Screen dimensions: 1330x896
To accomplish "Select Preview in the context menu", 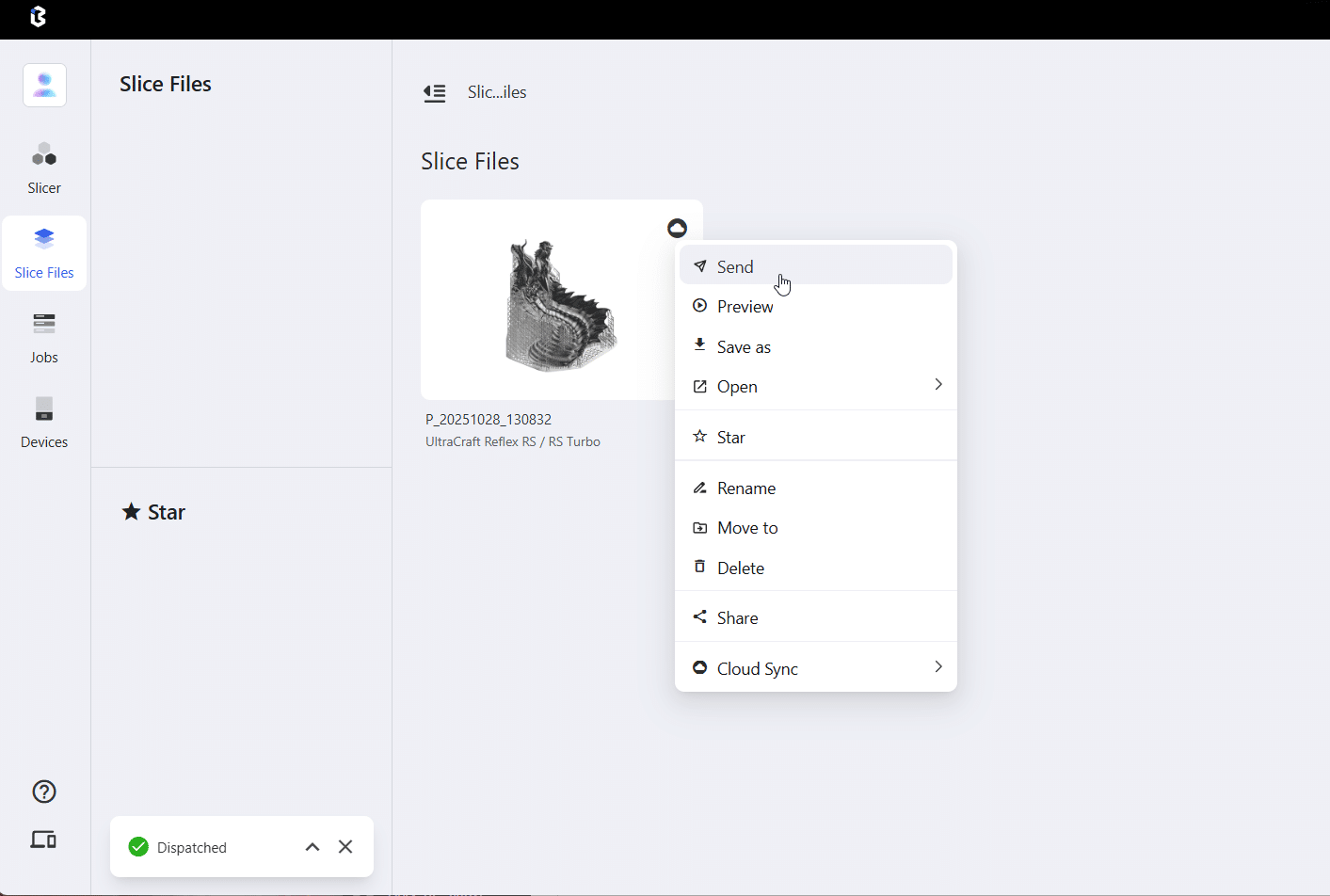I will (745, 307).
